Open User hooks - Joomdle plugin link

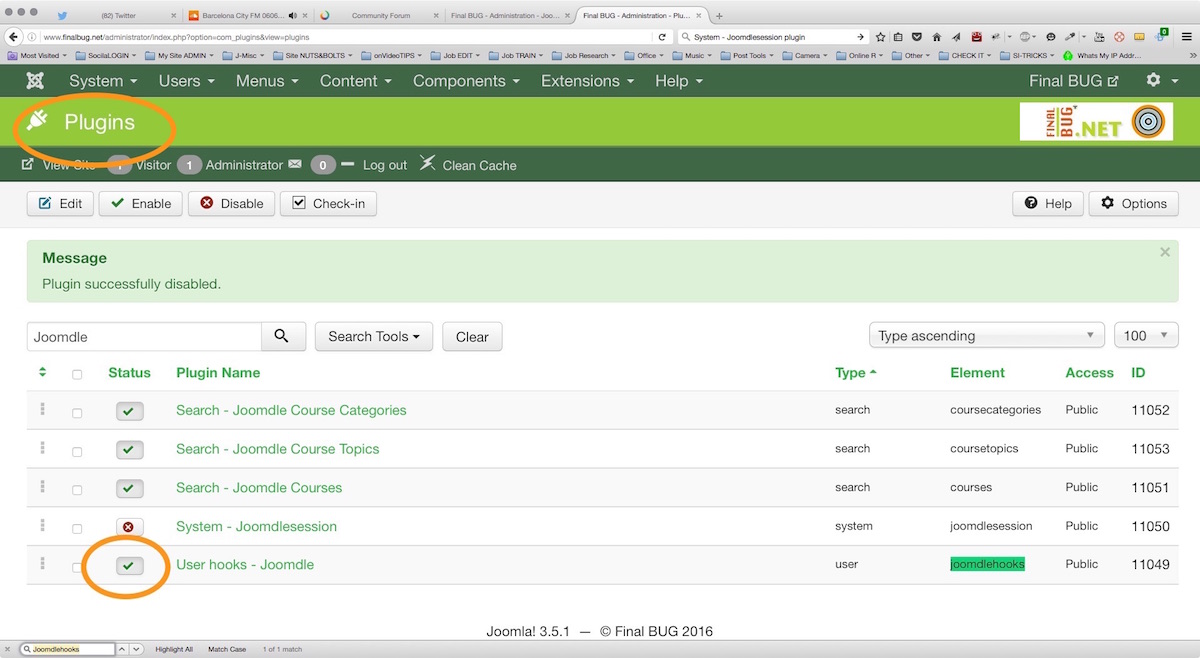pyautogui.click(x=245, y=565)
